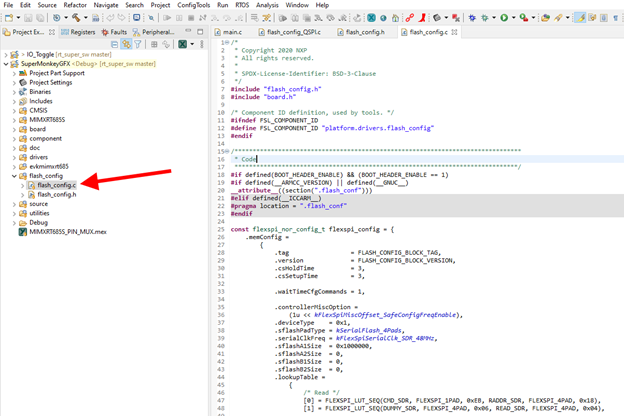Collapse comment fold marker on line 1
The image size is (624, 416).
click(227, 43)
